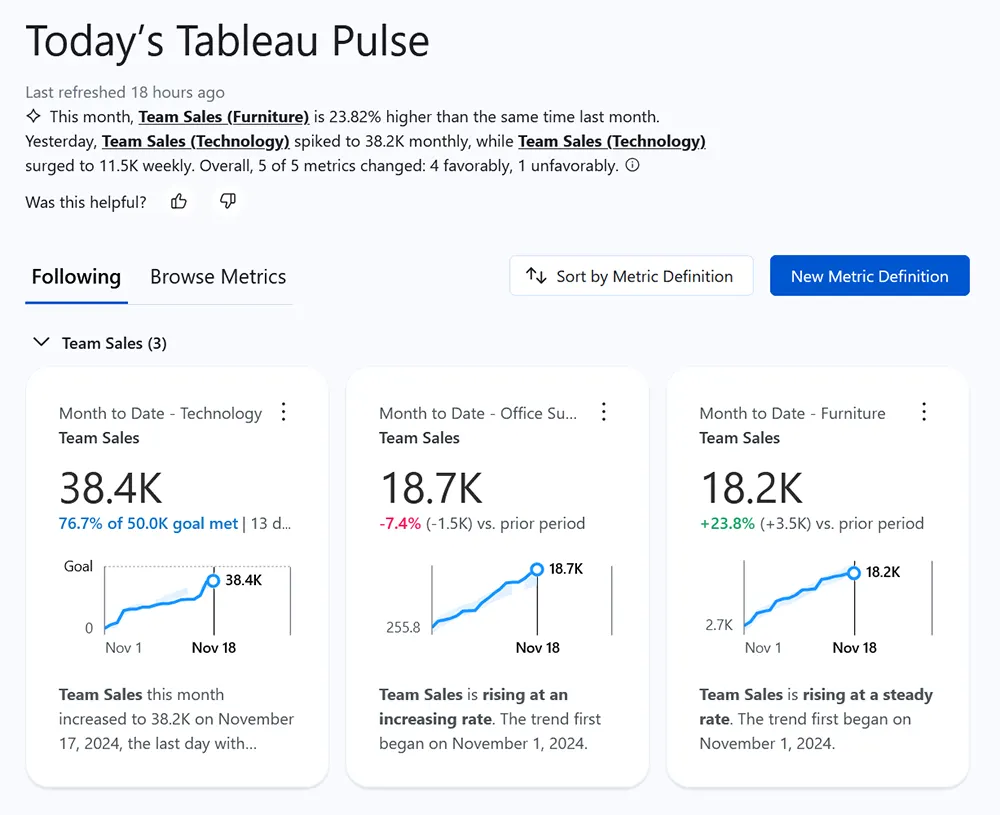
Task: Click Sort by Metric Definition button
Action: (x=631, y=275)
